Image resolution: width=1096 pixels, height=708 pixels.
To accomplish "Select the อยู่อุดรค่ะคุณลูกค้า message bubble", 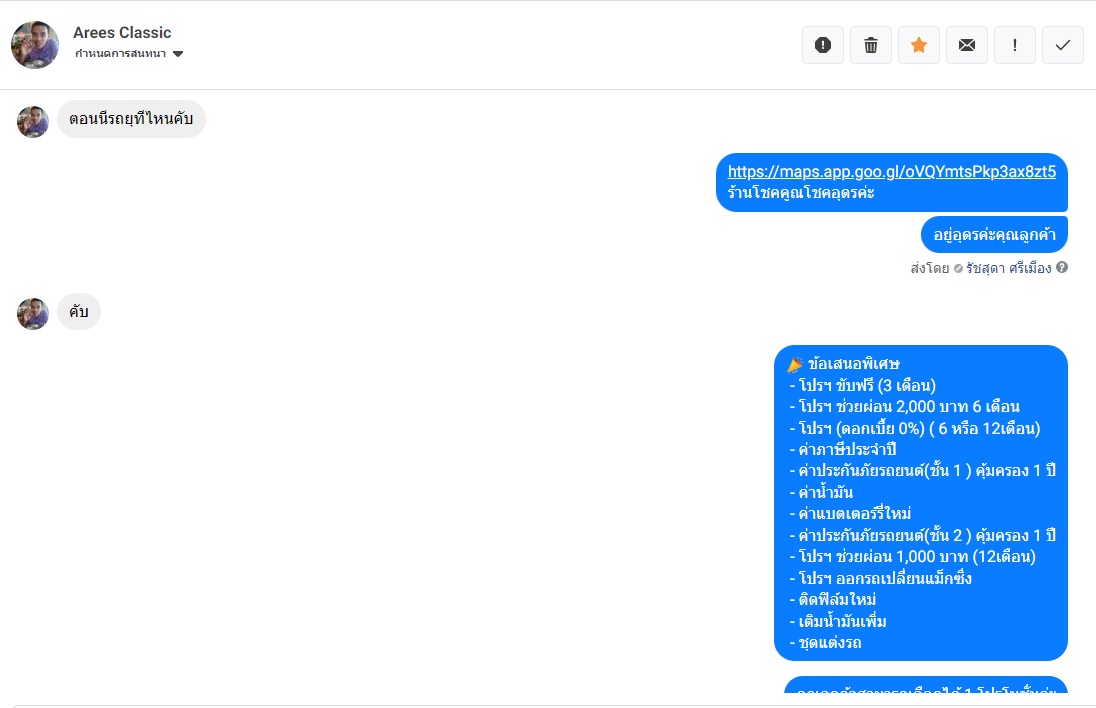I will (x=994, y=235).
